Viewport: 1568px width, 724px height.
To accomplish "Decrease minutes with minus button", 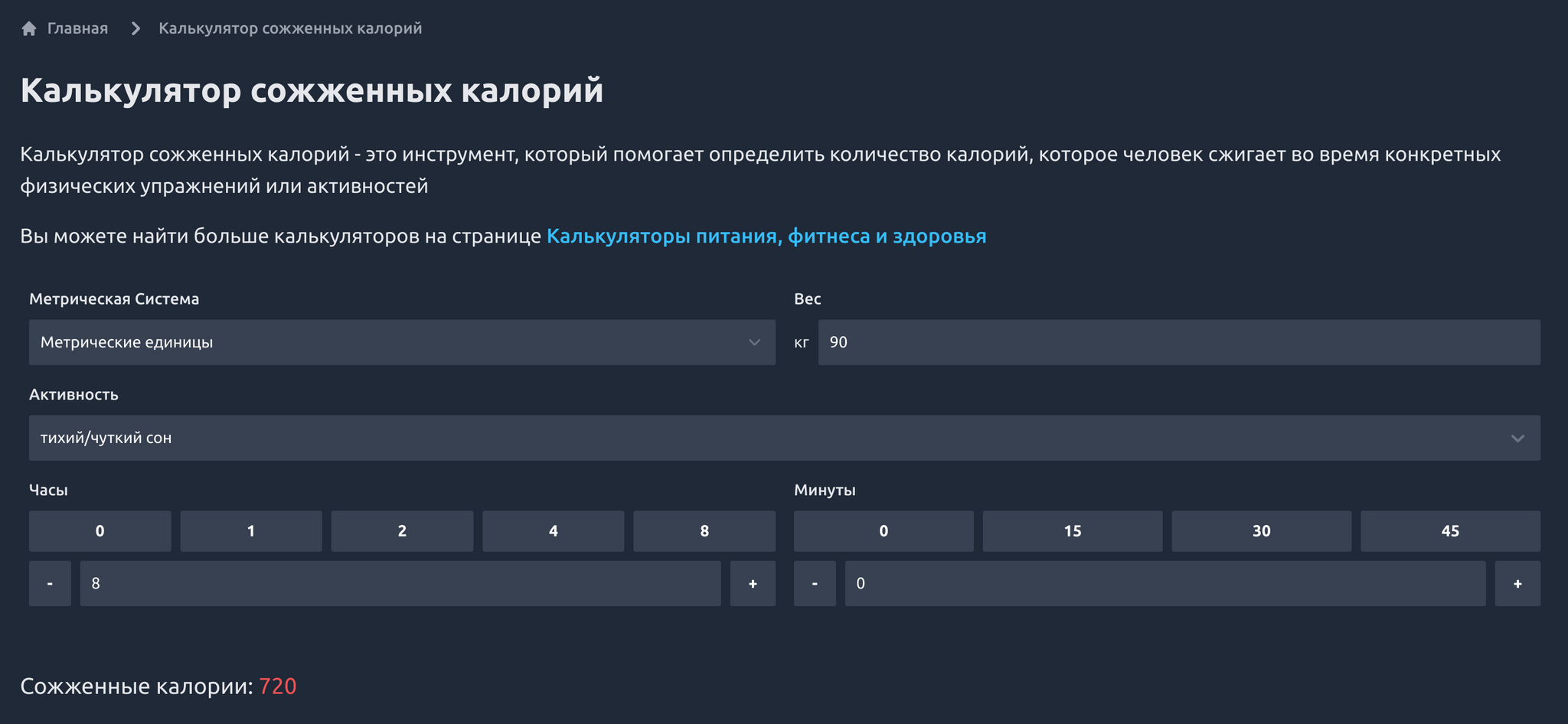I will 815,584.
